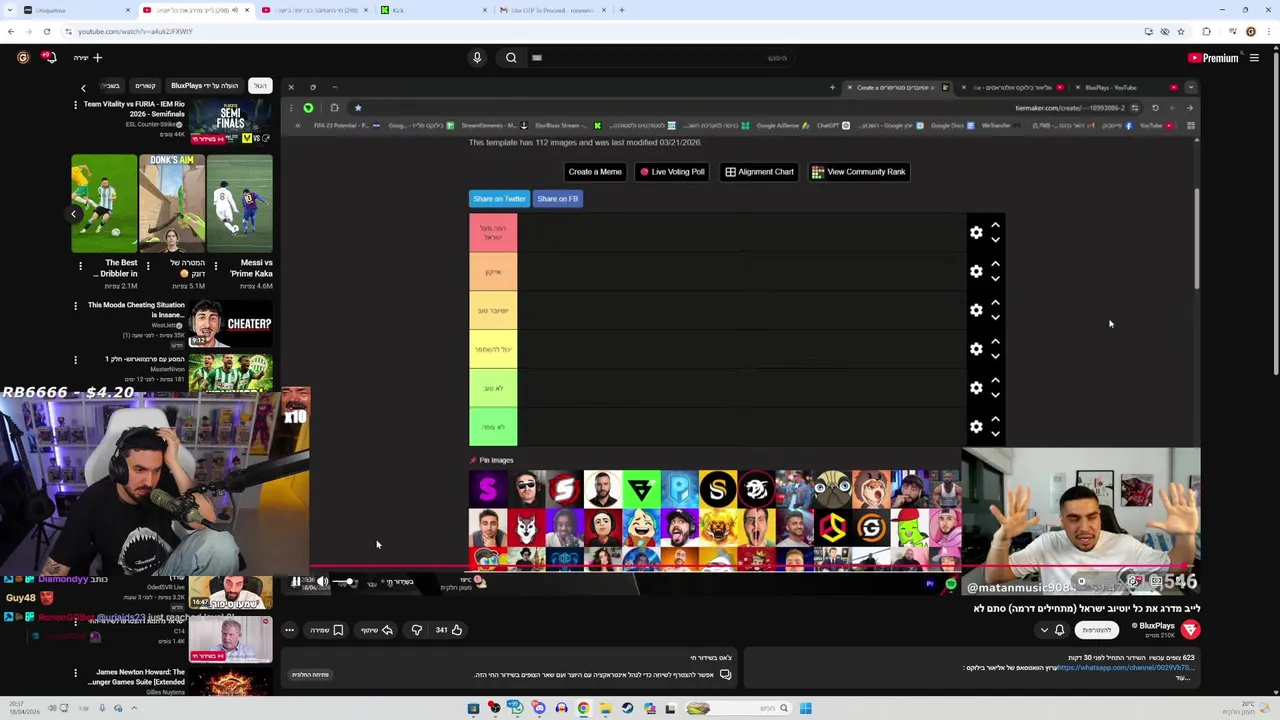
Task: Select the 'הכל' filter chip
Action: [x=260, y=86]
